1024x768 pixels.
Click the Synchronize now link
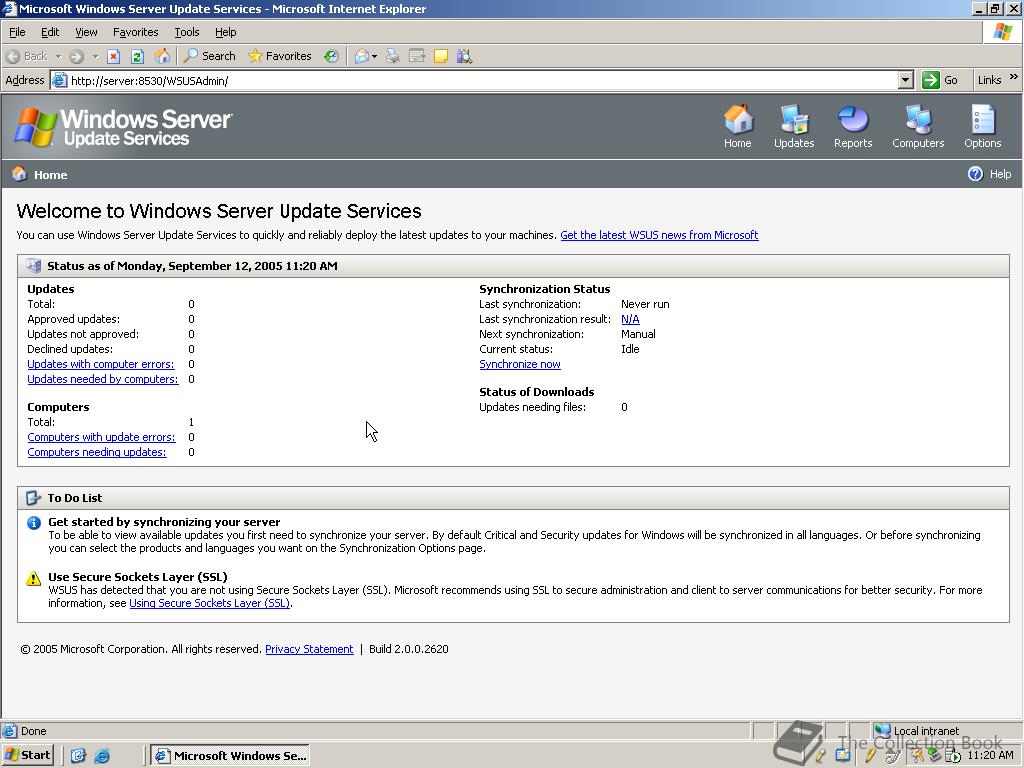[520, 364]
